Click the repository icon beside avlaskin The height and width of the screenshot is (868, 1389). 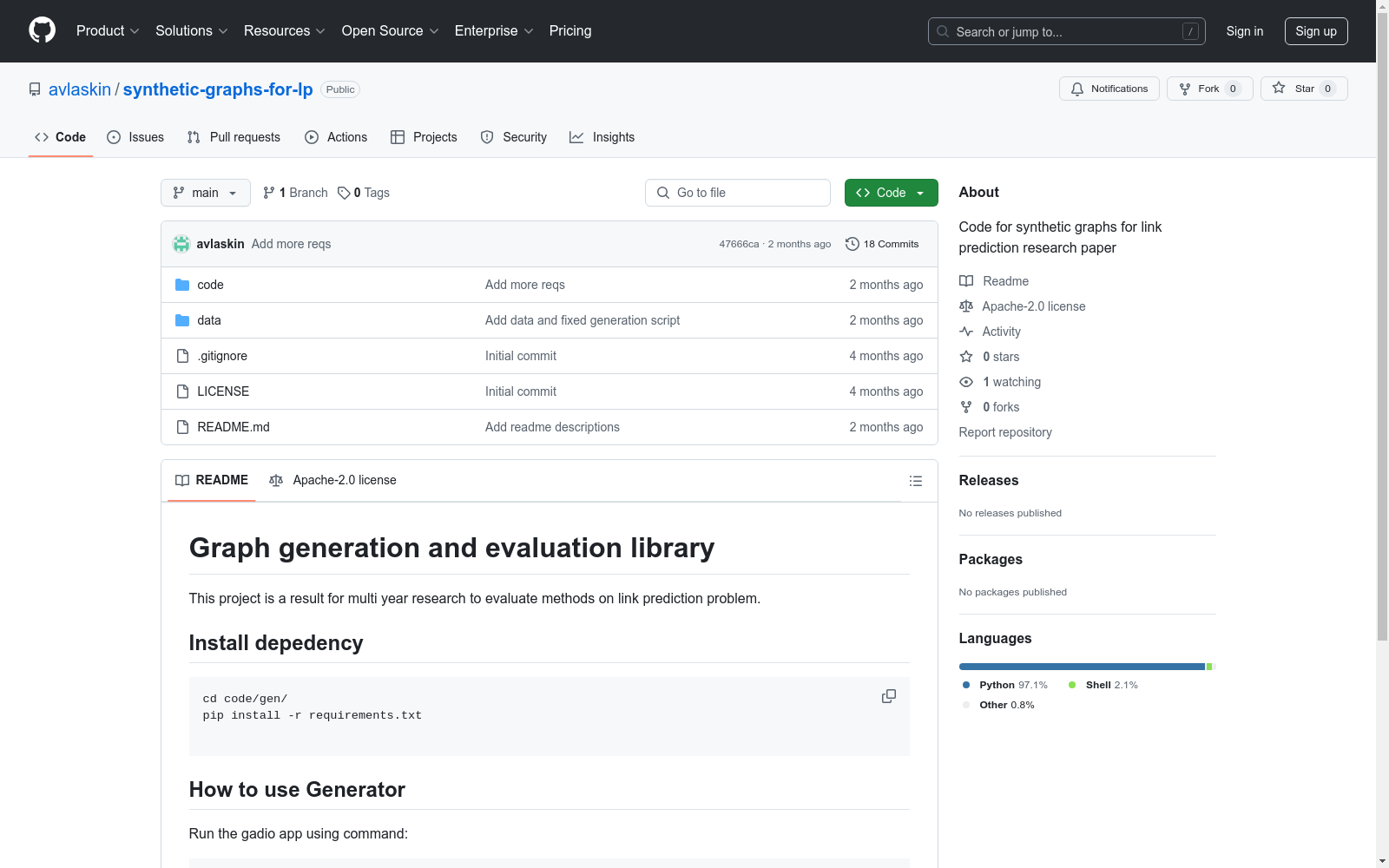(x=35, y=89)
